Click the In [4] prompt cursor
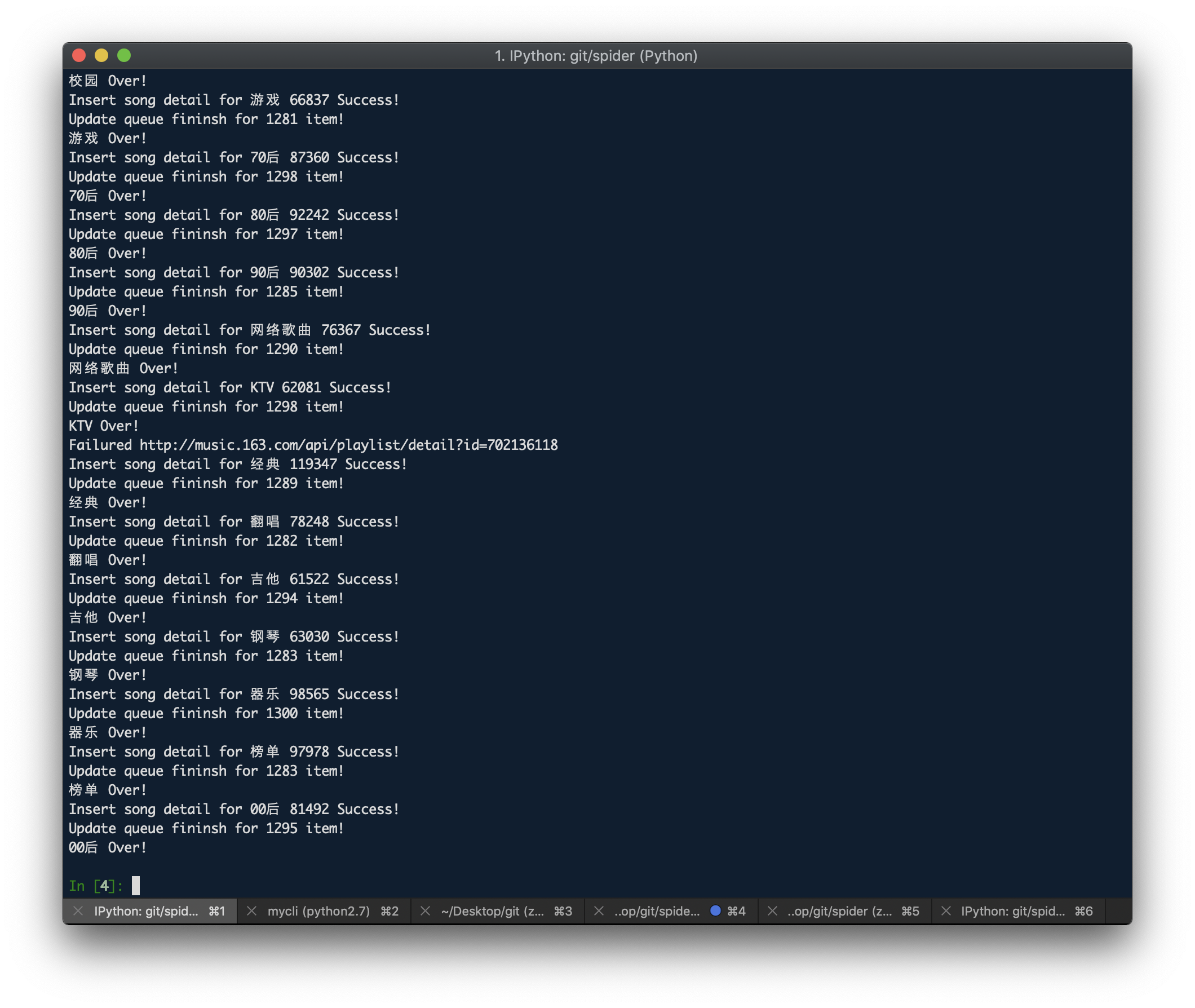1195x1008 pixels. (x=136, y=885)
